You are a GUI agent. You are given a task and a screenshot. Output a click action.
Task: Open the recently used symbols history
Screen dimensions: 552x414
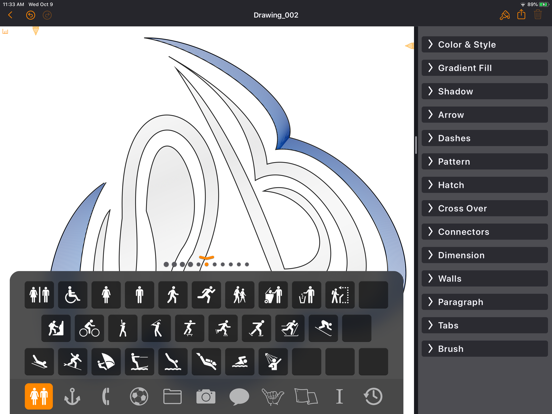point(373,396)
